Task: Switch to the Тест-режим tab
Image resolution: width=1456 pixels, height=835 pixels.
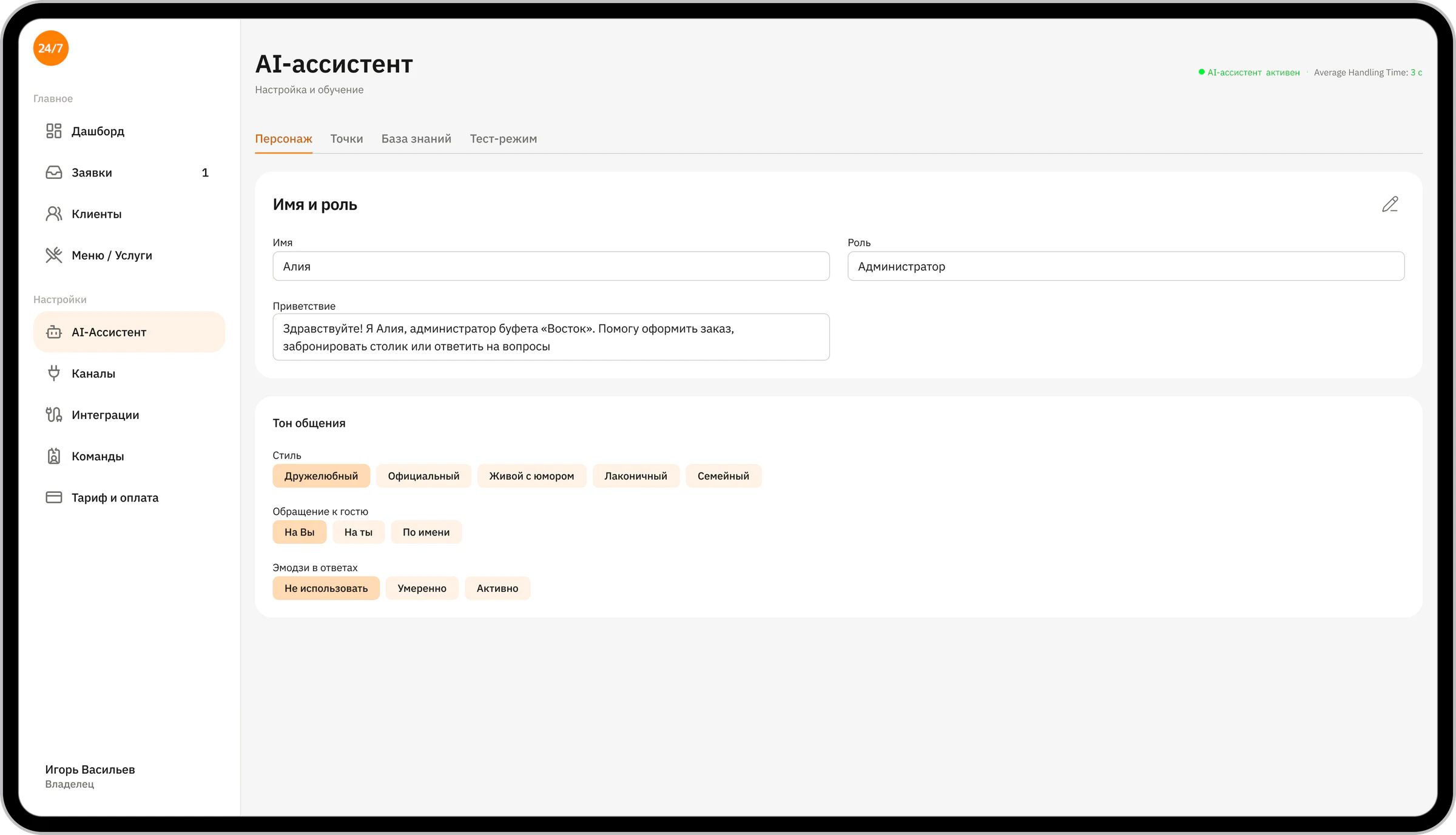Action: (x=504, y=139)
